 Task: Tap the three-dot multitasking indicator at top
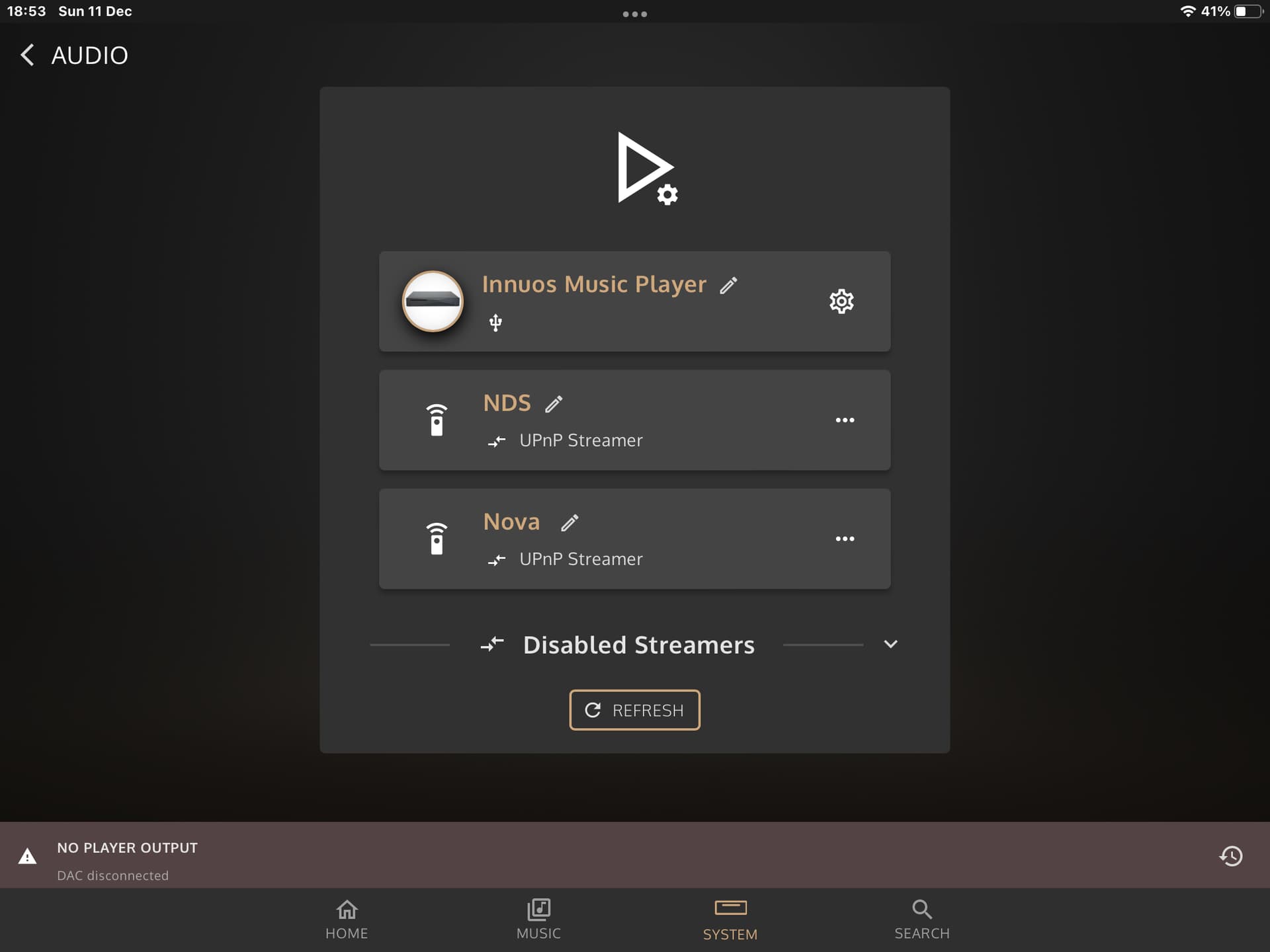(x=634, y=14)
